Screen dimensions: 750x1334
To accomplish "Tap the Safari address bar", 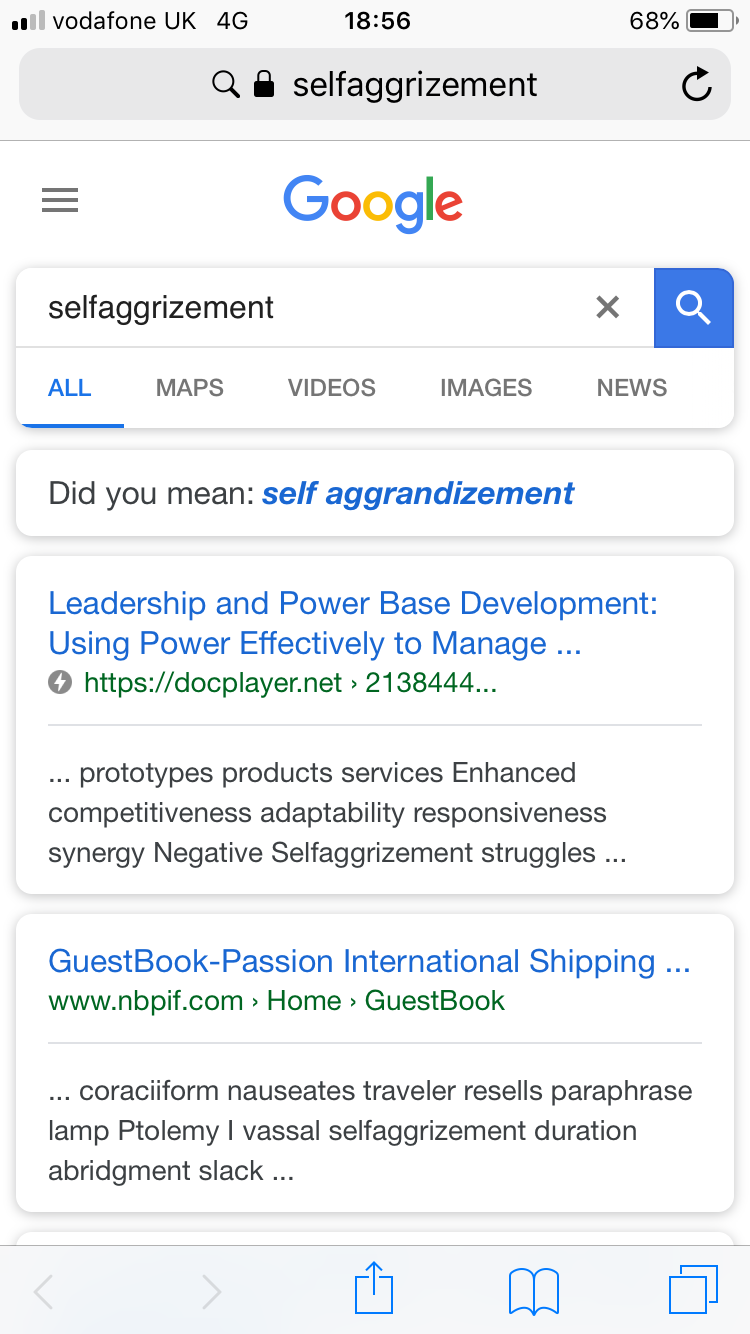I will coord(375,85).
